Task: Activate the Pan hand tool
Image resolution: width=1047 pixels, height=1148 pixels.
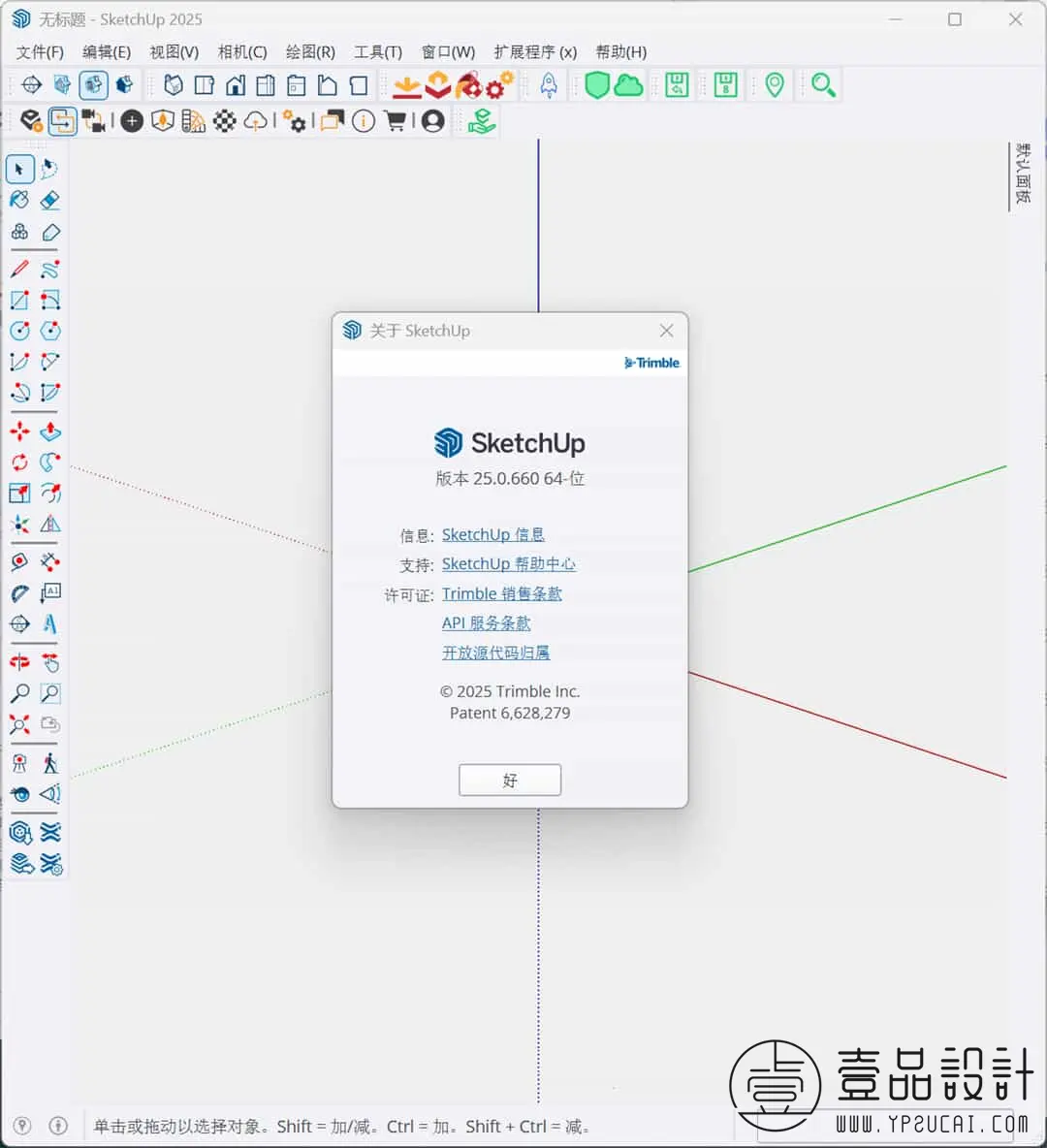Action: pos(49,662)
